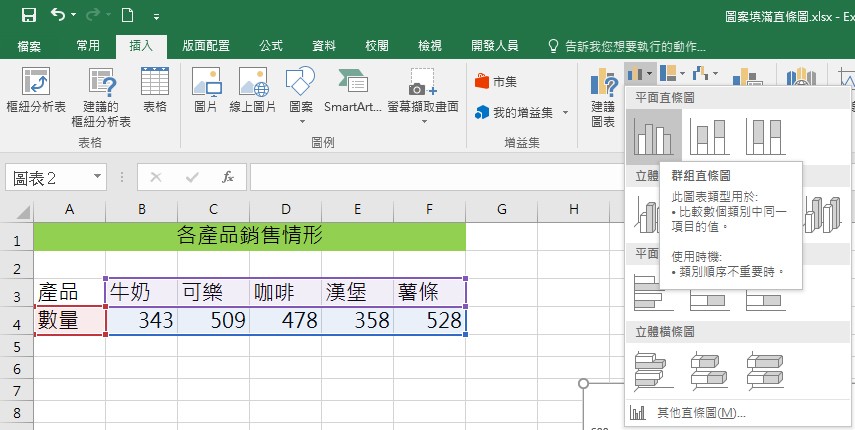
Task: Open the quick access toolbar customize arrow
Action: point(156,17)
